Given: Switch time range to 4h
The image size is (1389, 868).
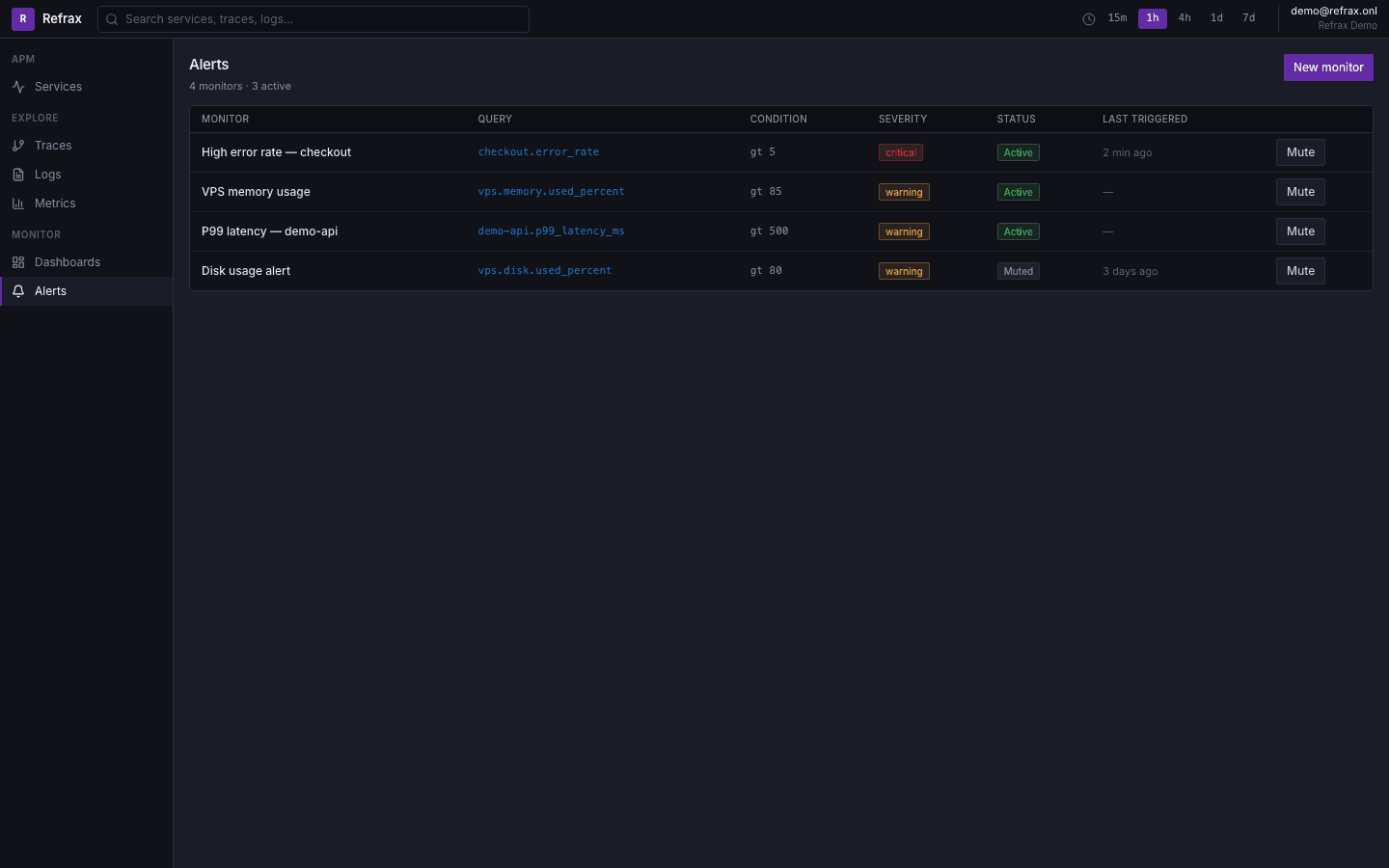Looking at the screenshot, I should coord(1185,18).
